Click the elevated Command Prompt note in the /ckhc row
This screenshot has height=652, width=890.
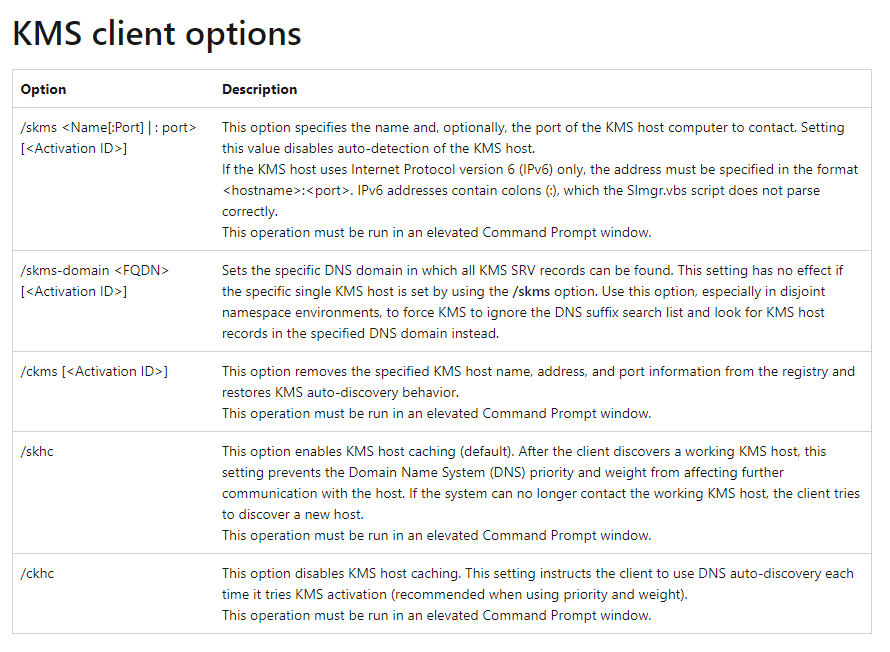pos(436,615)
